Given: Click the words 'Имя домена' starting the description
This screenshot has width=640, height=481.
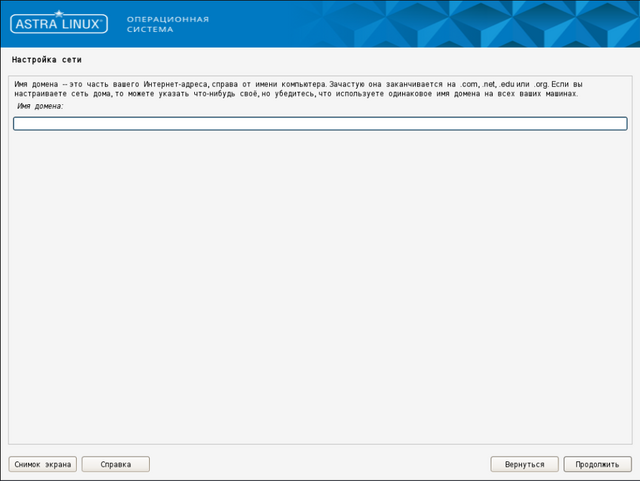Looking at the screenshot, I should (35, 84).
